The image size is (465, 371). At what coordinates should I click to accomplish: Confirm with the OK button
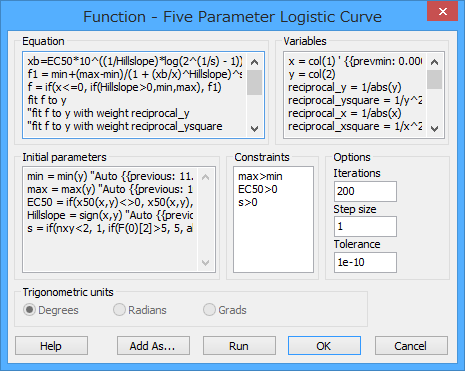click(x=324, y=346)
